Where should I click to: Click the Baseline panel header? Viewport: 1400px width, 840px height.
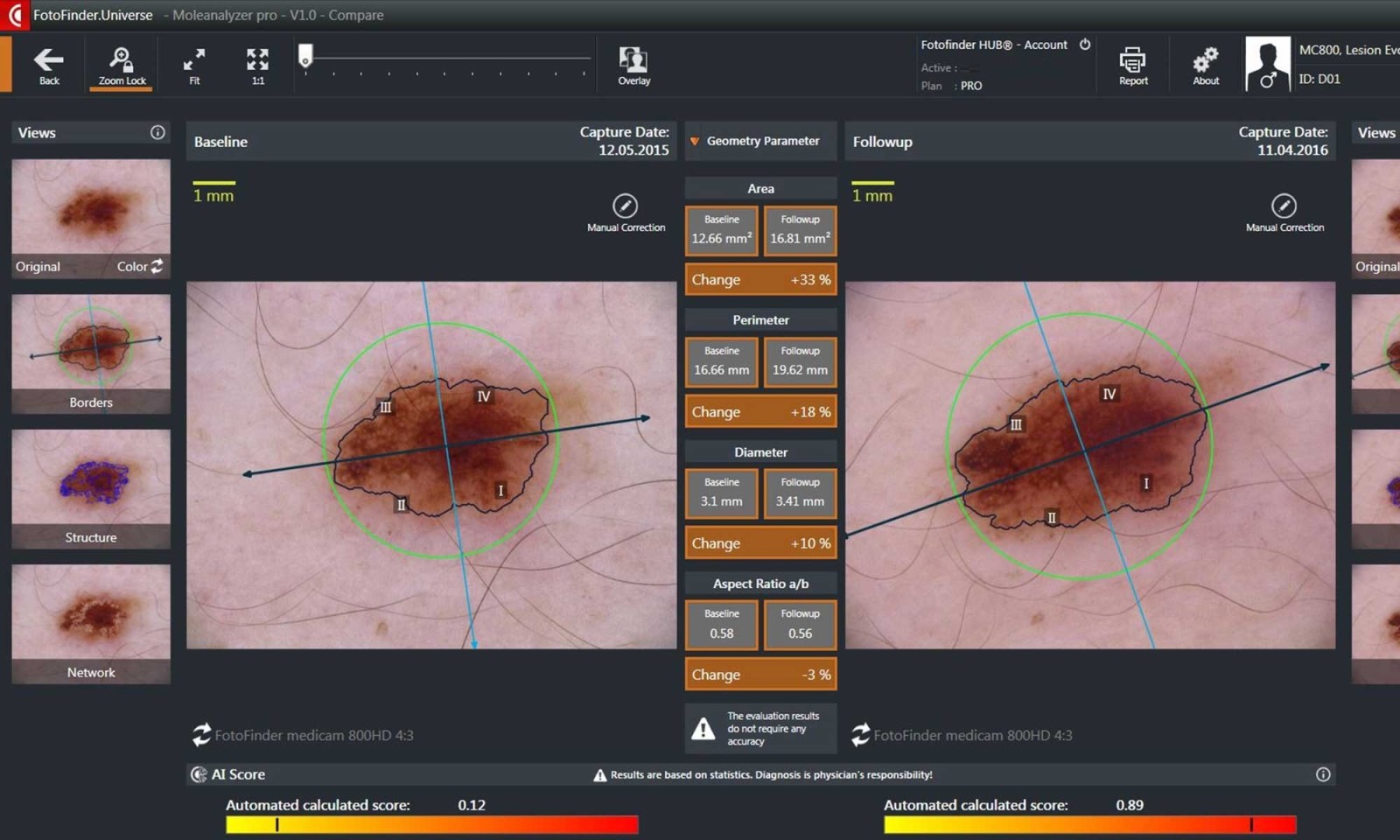point(431,141)
